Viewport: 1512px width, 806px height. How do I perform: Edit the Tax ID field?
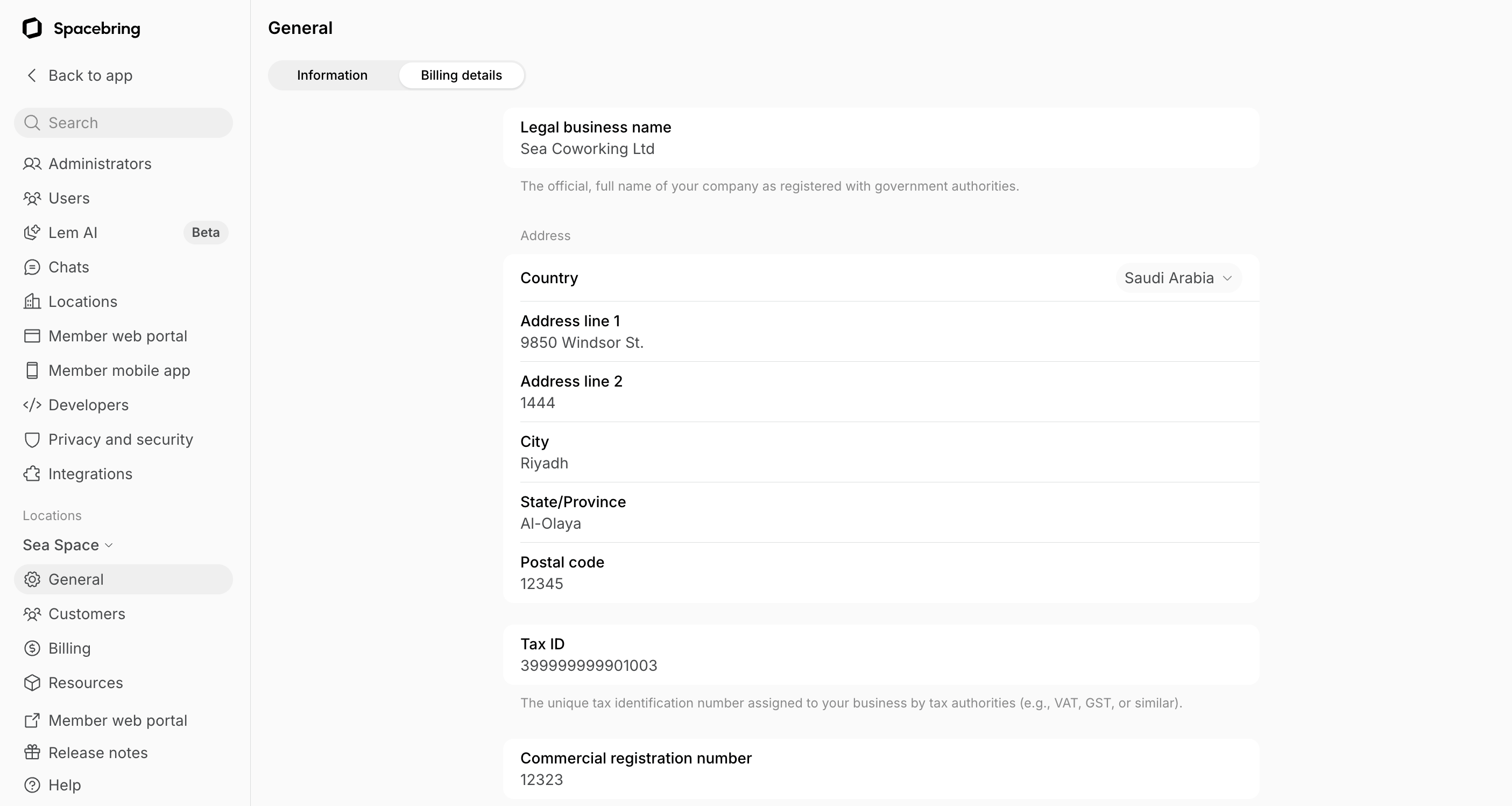pos(881,655)
